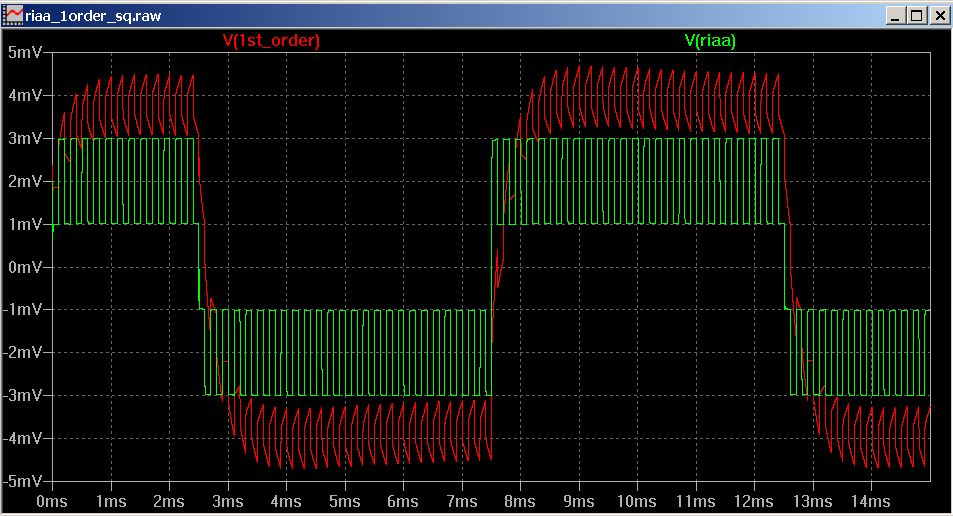Viewport: 953px width, 516px height.
Task: Click the 0mV vertical axis label
Action: (25, 267)
